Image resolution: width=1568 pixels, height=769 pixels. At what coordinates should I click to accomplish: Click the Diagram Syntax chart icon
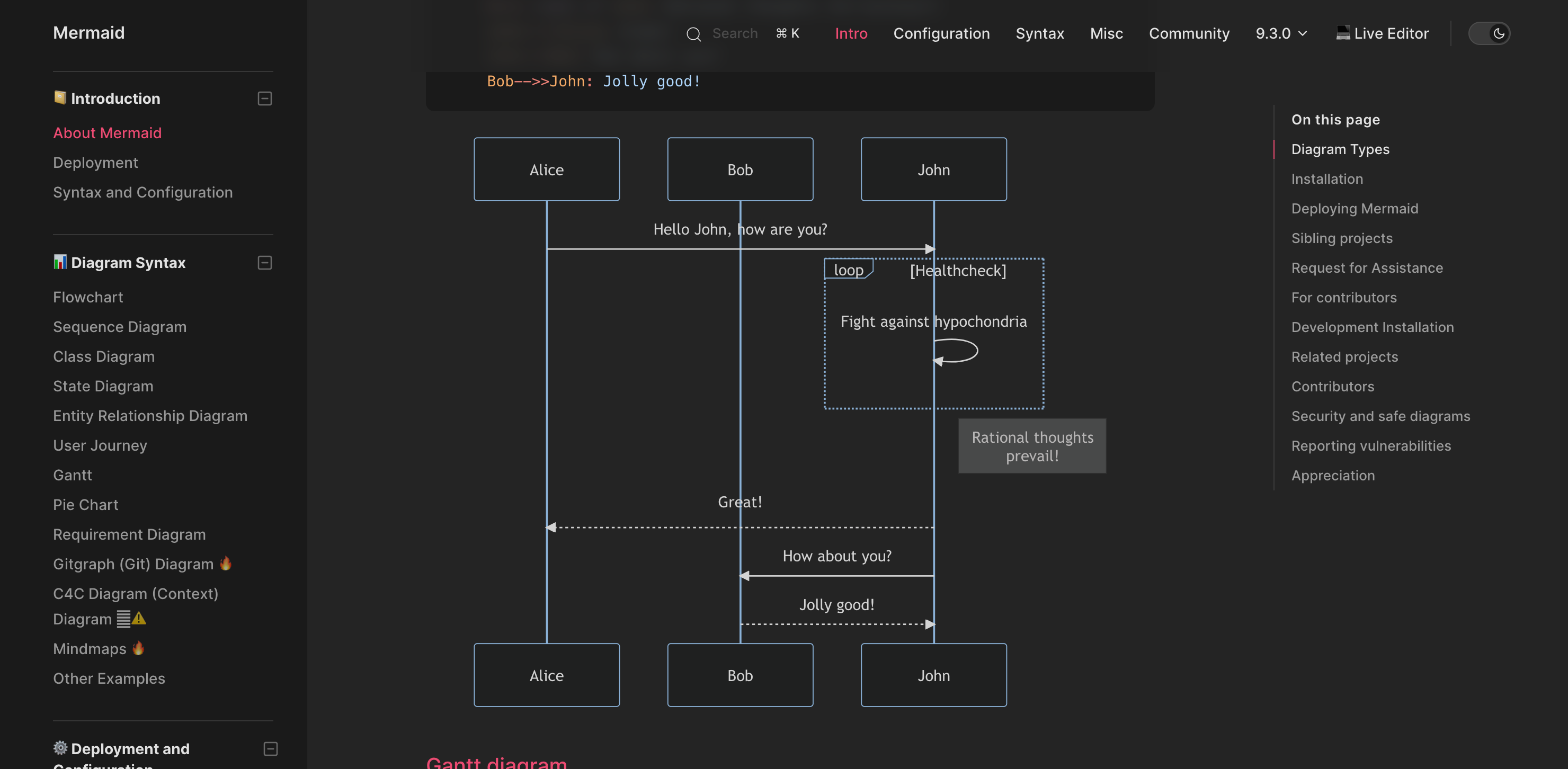coord(60,262)
